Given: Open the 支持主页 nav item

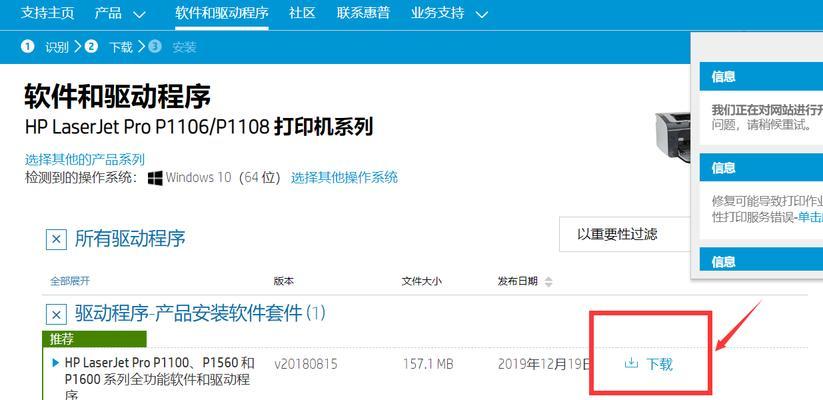Looking at the screenshot, I should coord(47,13).
